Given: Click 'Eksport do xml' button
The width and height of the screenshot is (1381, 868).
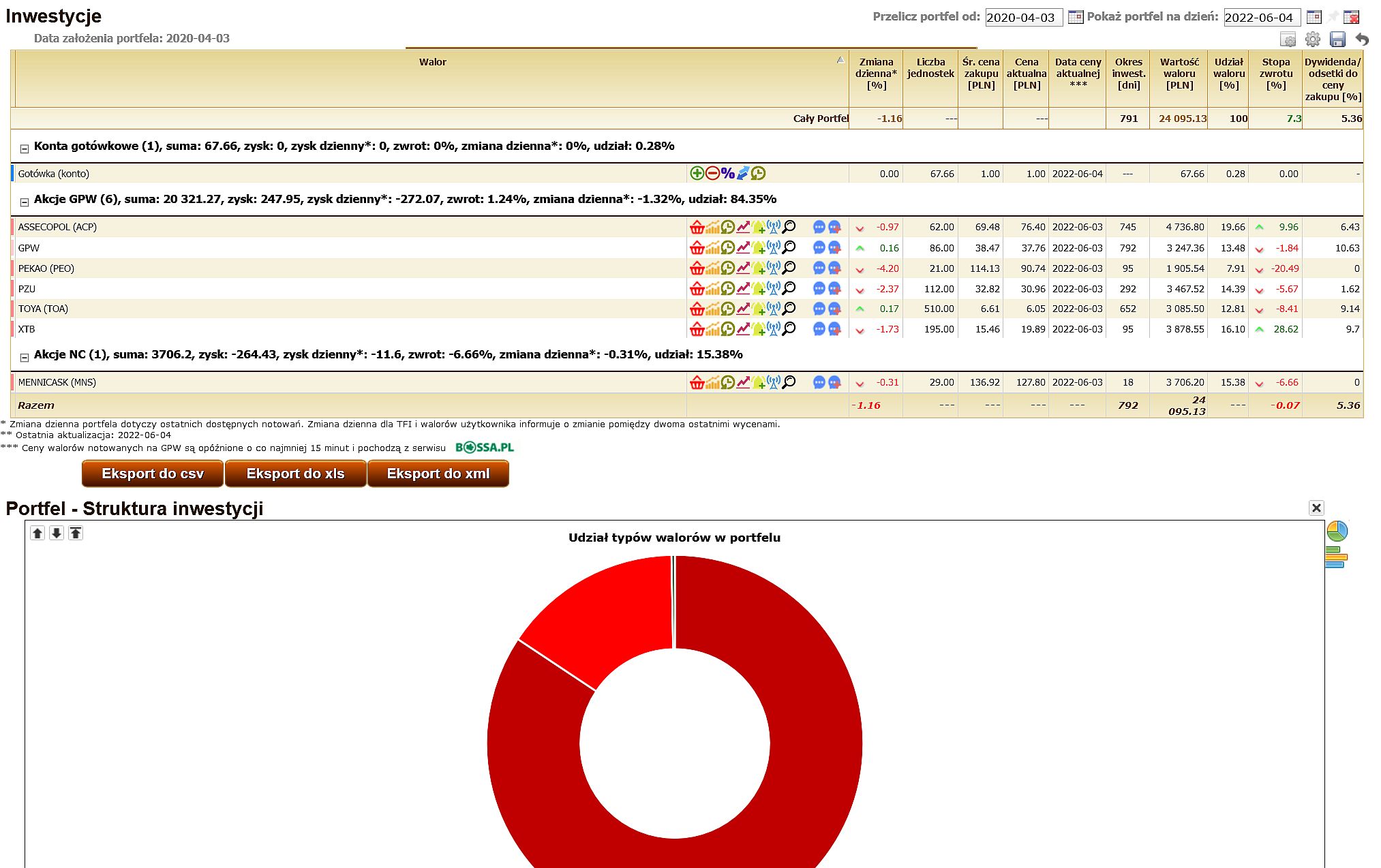Looking at the screenshot, I should (x=438, y=474).
